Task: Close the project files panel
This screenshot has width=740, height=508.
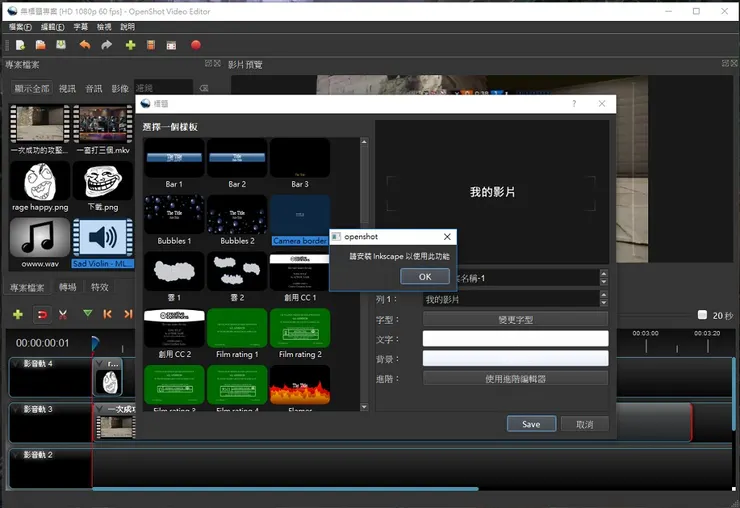Action: [217, 63]
